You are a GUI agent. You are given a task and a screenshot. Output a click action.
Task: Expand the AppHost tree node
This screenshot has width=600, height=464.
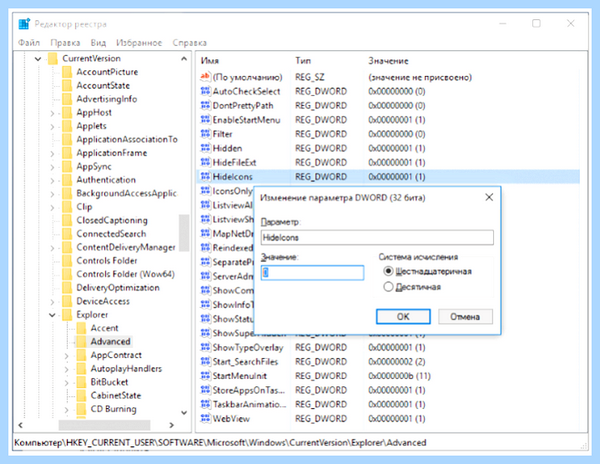tap(52, 113)
